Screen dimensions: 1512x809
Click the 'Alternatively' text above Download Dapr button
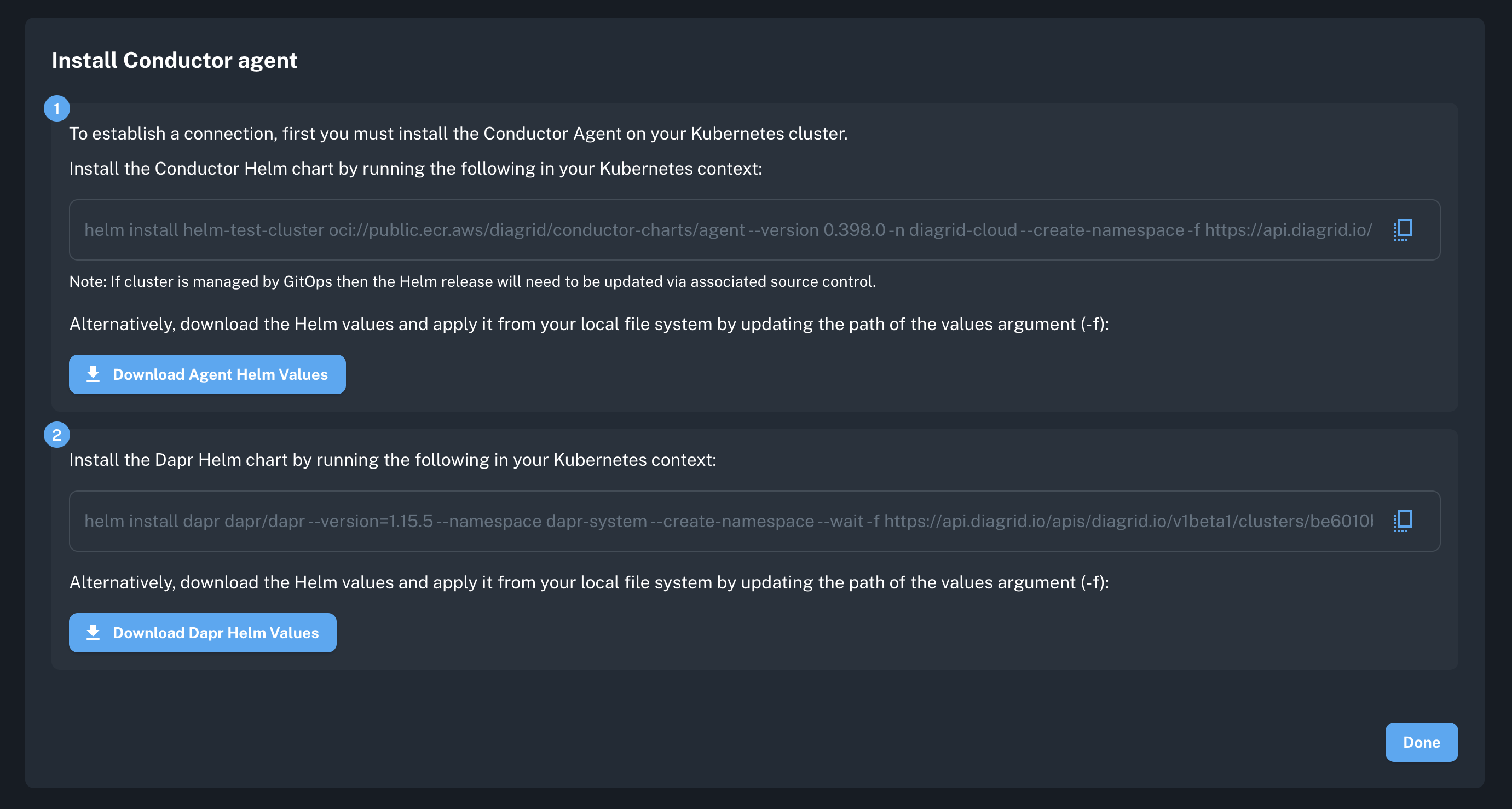point(589,582)
